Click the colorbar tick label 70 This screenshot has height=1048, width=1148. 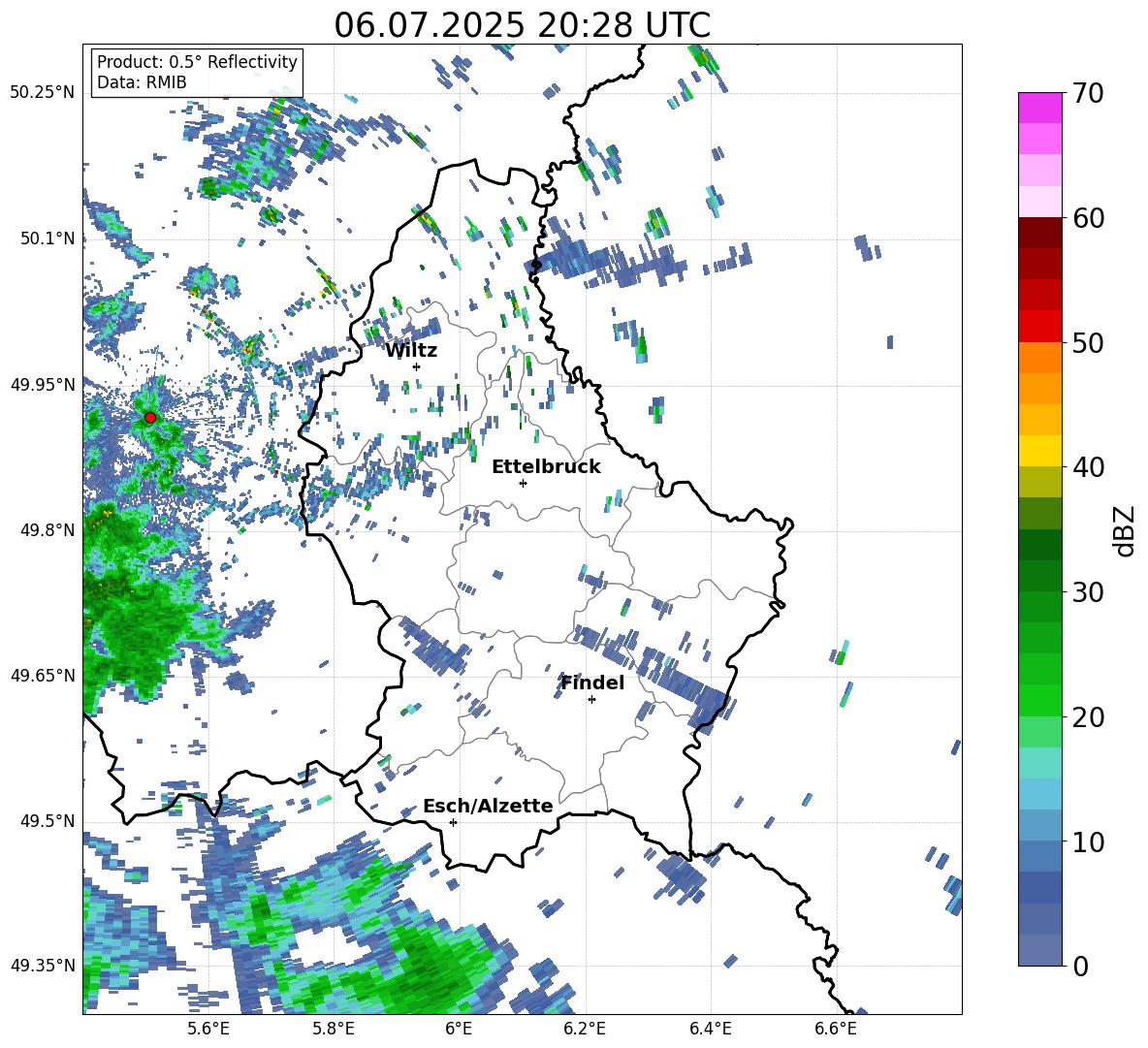(1088, 94)
